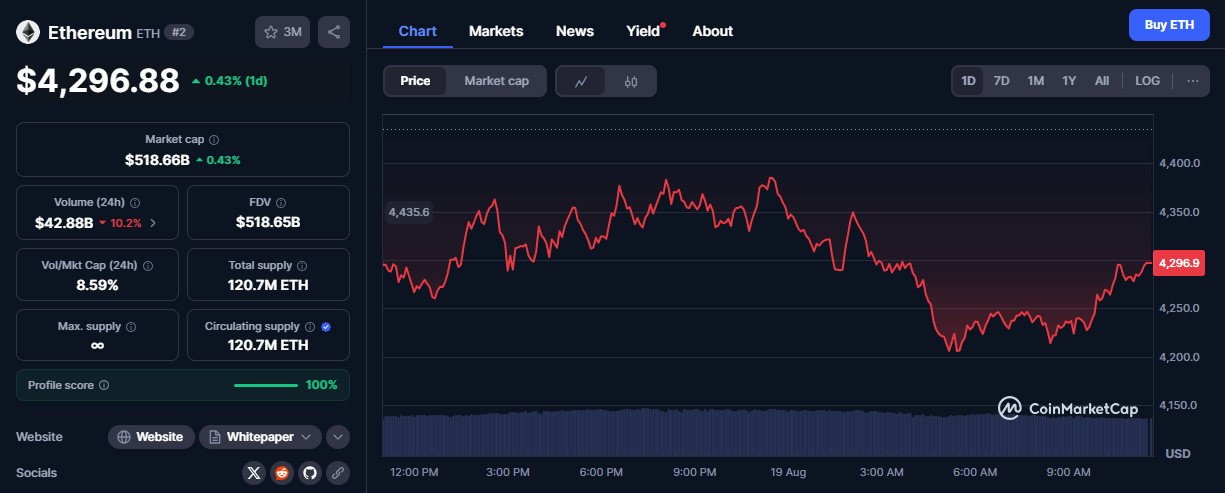The width and height of the screenshot is (1225, 493).
Task: Open the Website link button
Action: coord(151,437)
